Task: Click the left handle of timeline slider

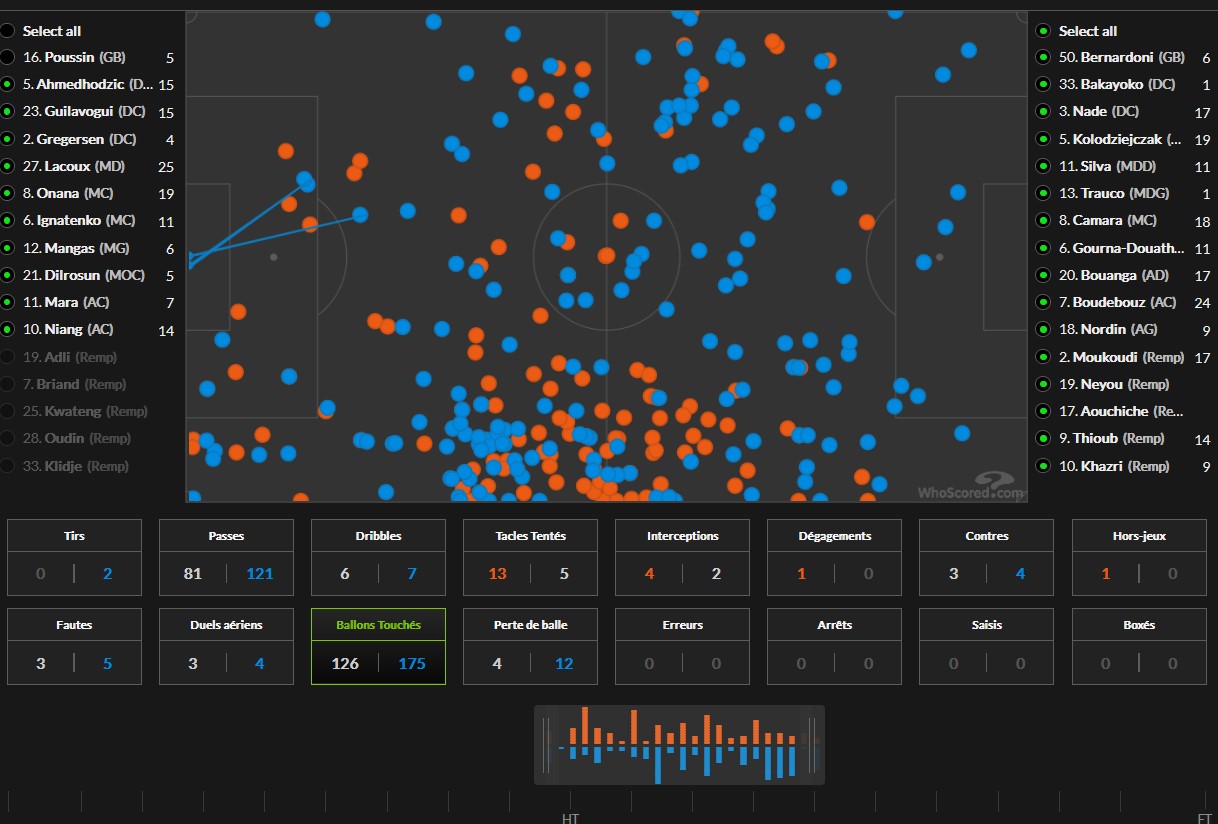Action: (x=546, y=745)
